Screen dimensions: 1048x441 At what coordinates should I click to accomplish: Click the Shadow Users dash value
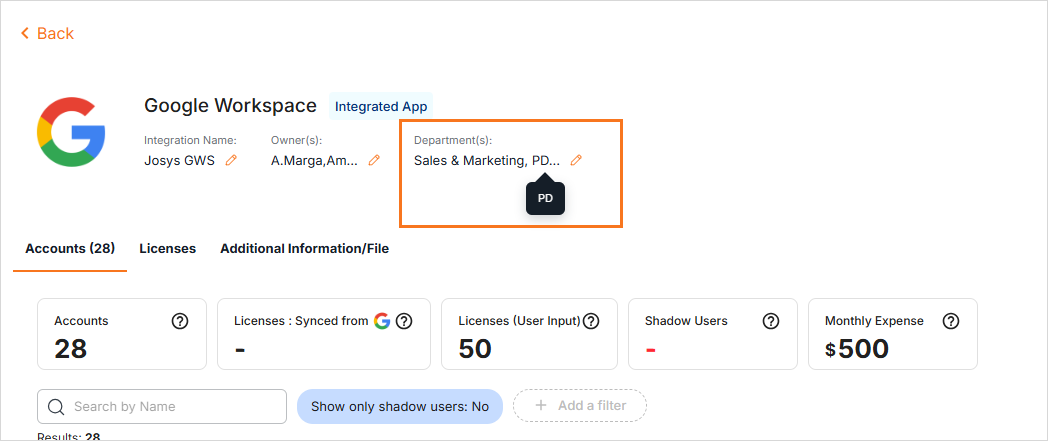click(650, 350)
